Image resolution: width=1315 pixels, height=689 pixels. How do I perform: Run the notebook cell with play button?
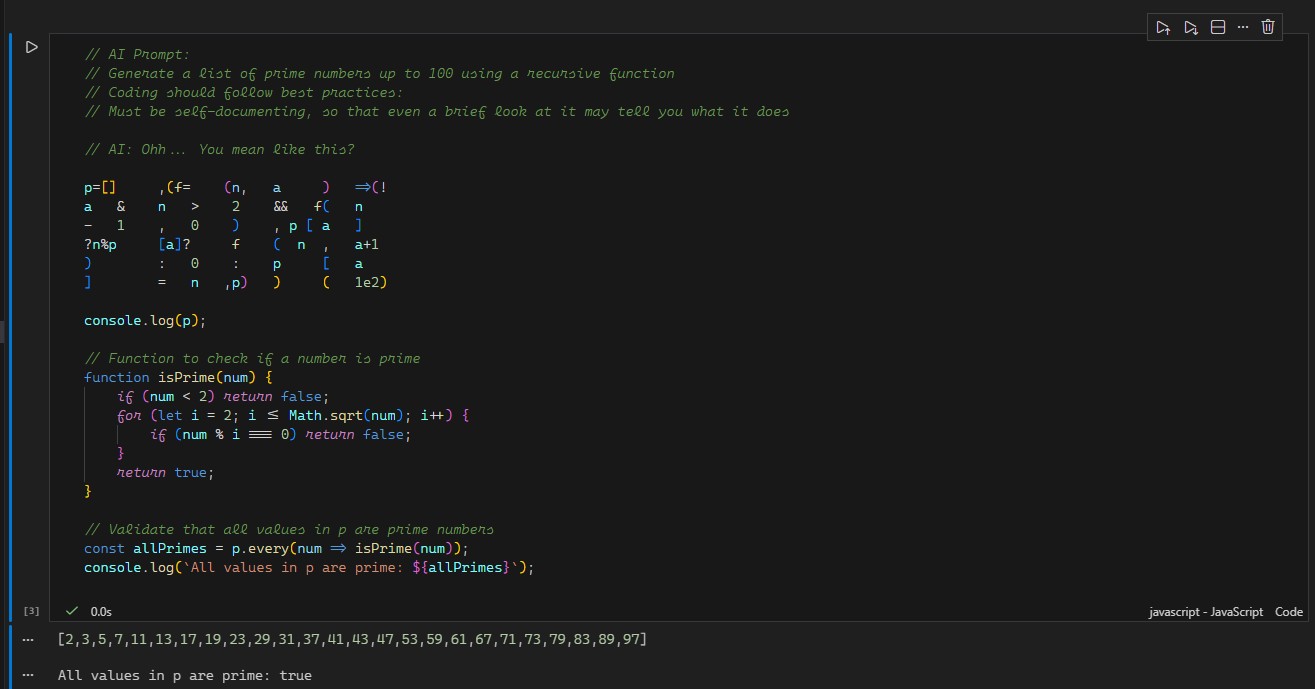(31, 46)
